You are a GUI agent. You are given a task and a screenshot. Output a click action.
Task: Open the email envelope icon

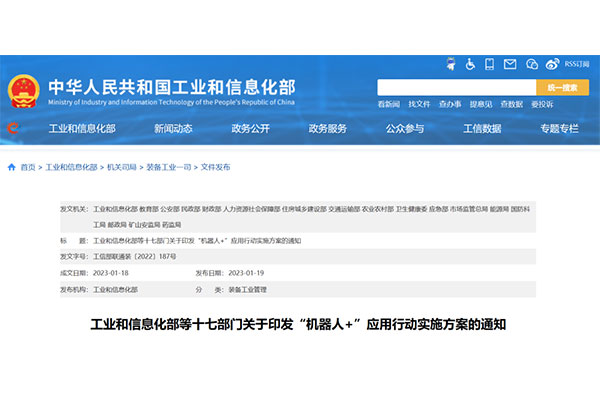click(x=511, y=63)
